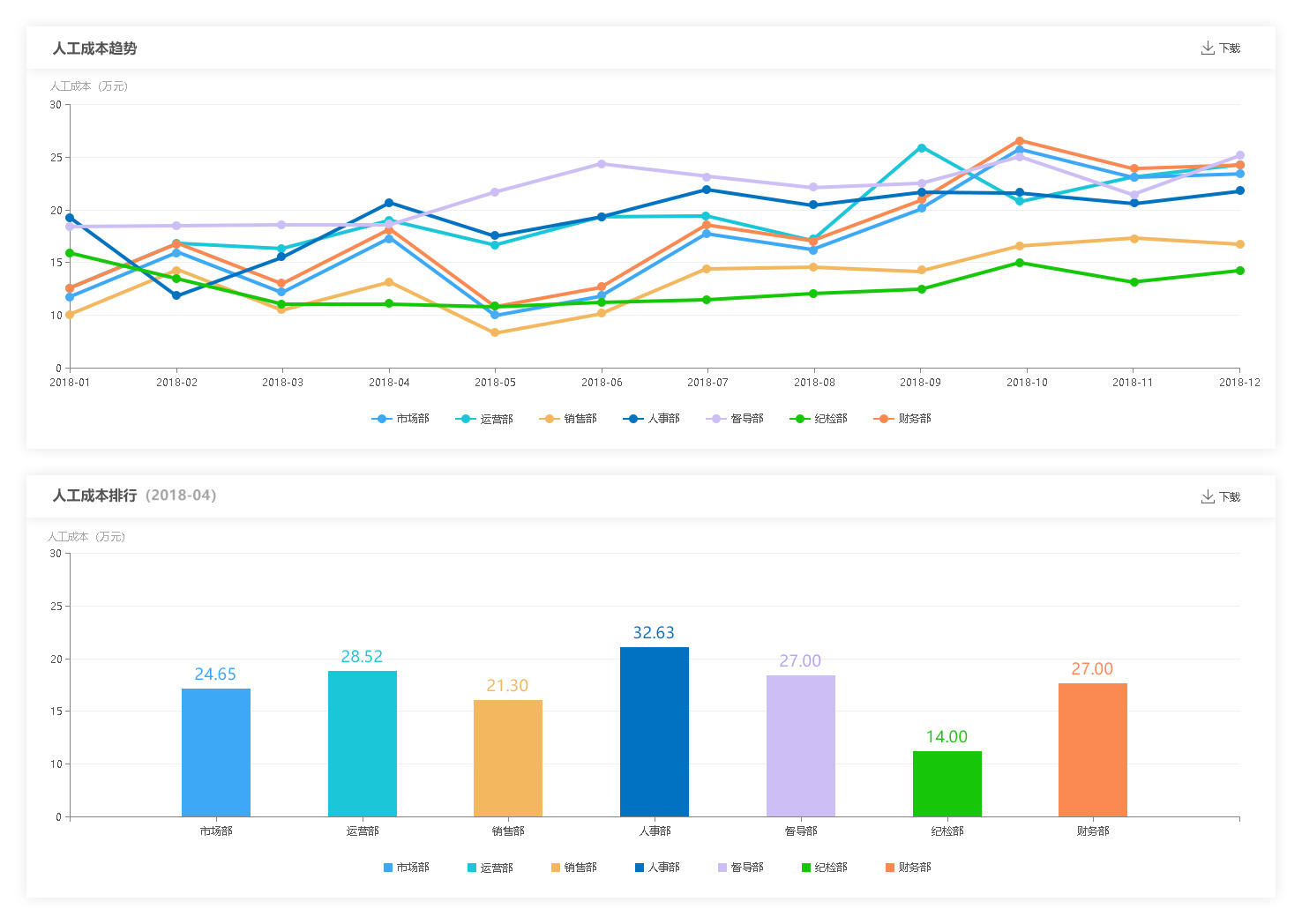This screenshot has width=1302, height=924.
Task: Click 销售部 lowest point at 2018-05
Action: [x=495, y=333]
